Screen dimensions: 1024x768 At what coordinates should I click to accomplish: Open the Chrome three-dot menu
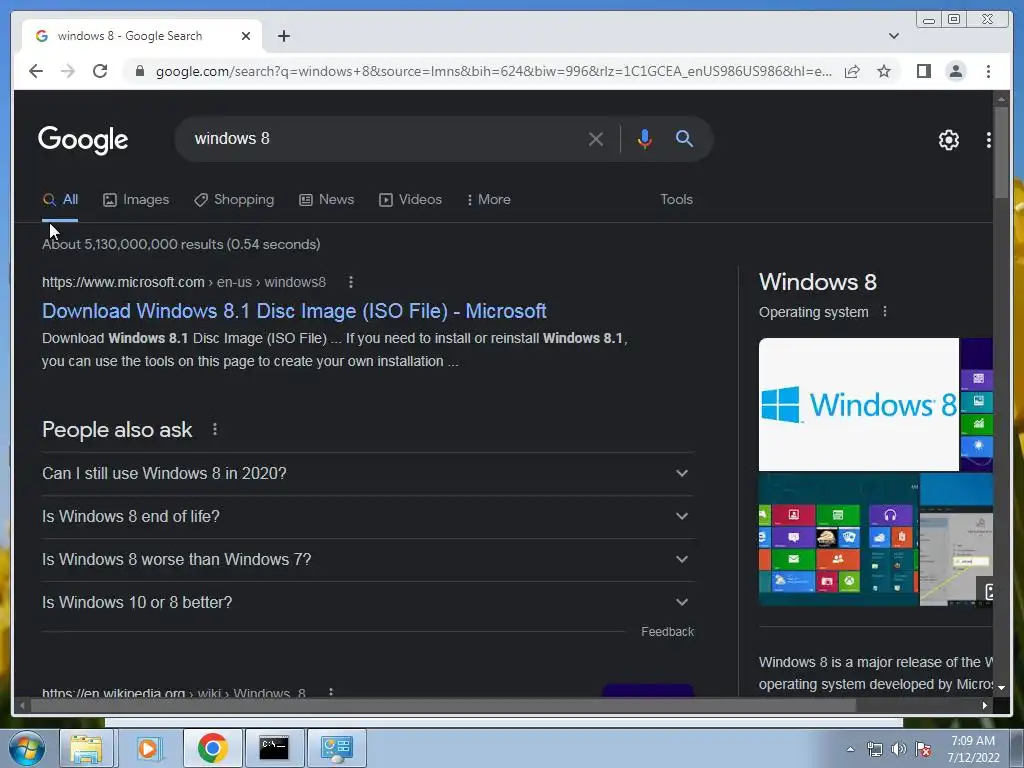988,71
